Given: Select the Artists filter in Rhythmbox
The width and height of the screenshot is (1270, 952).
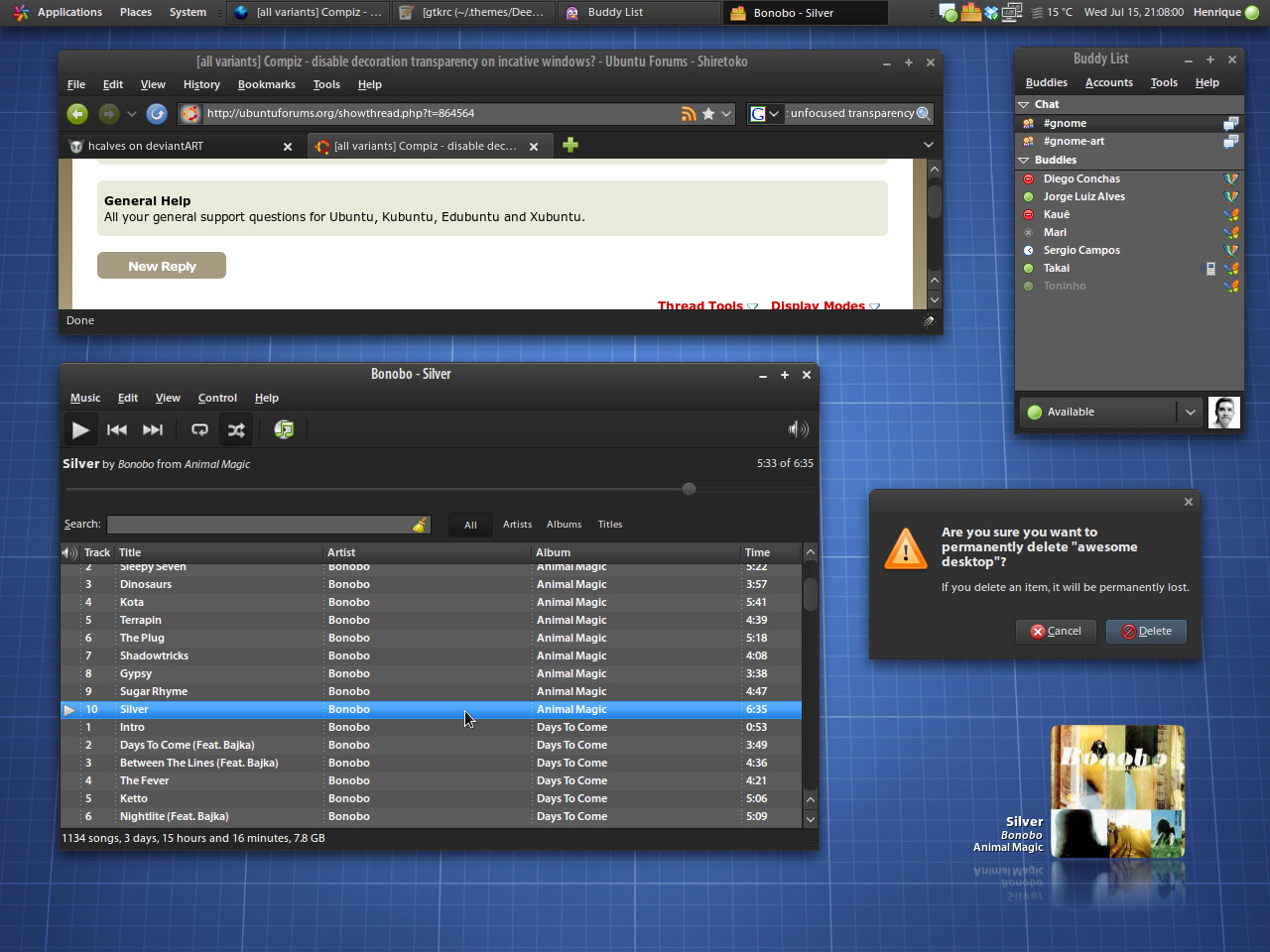Looking at the screenshot, I should [517, 525].
